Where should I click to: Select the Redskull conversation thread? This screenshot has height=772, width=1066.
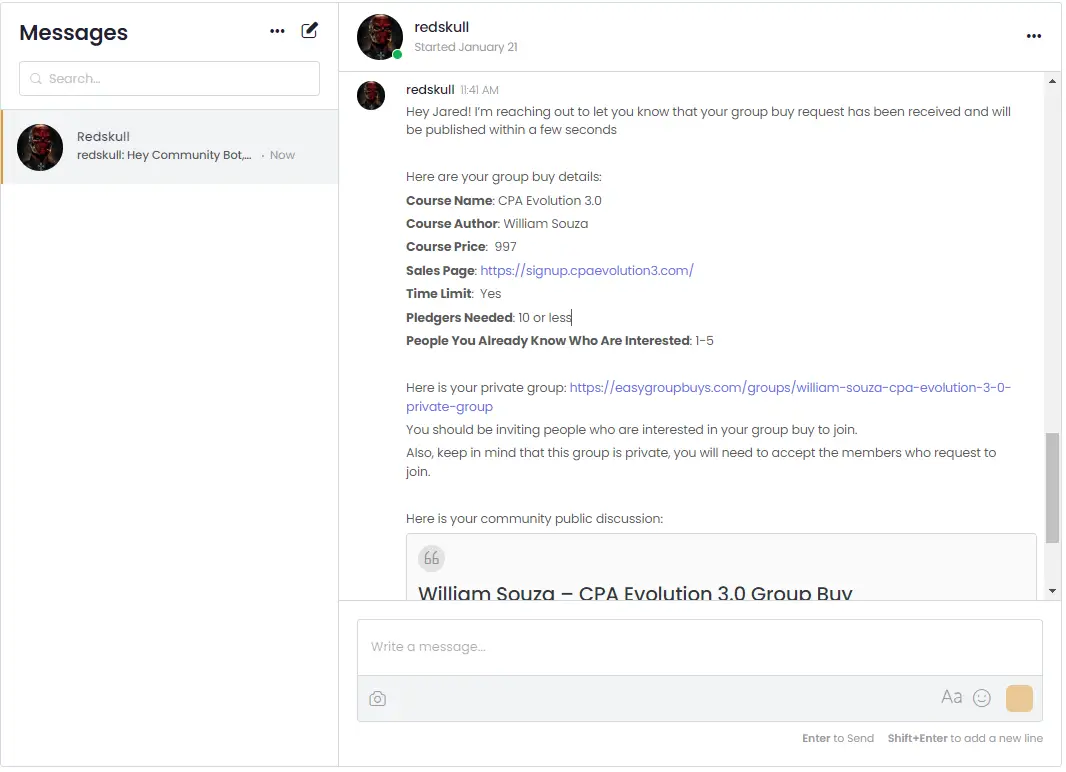click(170, 147)
